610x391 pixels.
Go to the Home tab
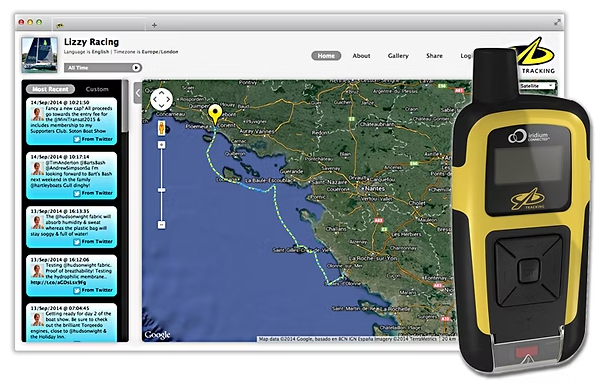[326, 56]
